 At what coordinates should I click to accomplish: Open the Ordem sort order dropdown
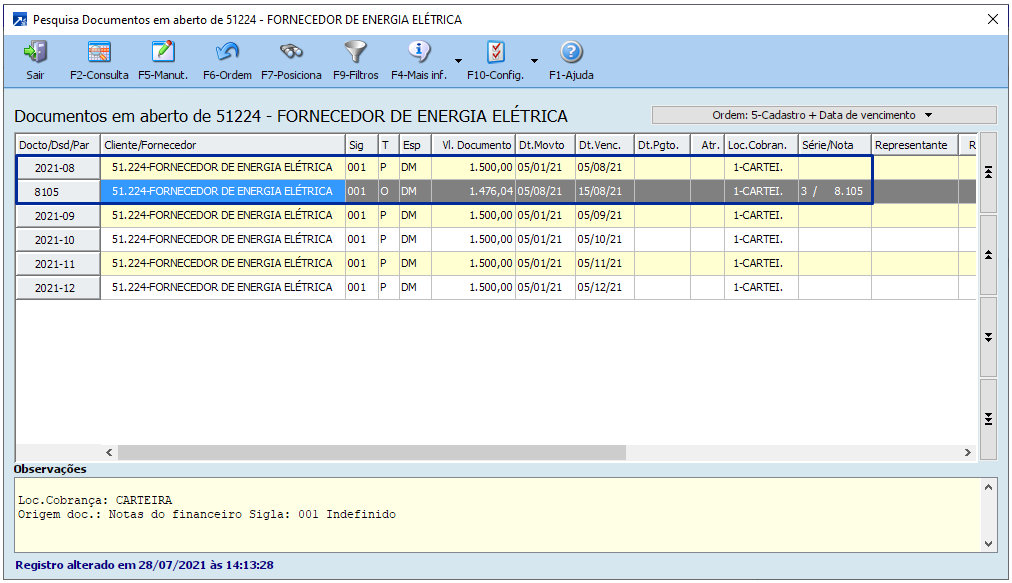(x=823, y=115)
